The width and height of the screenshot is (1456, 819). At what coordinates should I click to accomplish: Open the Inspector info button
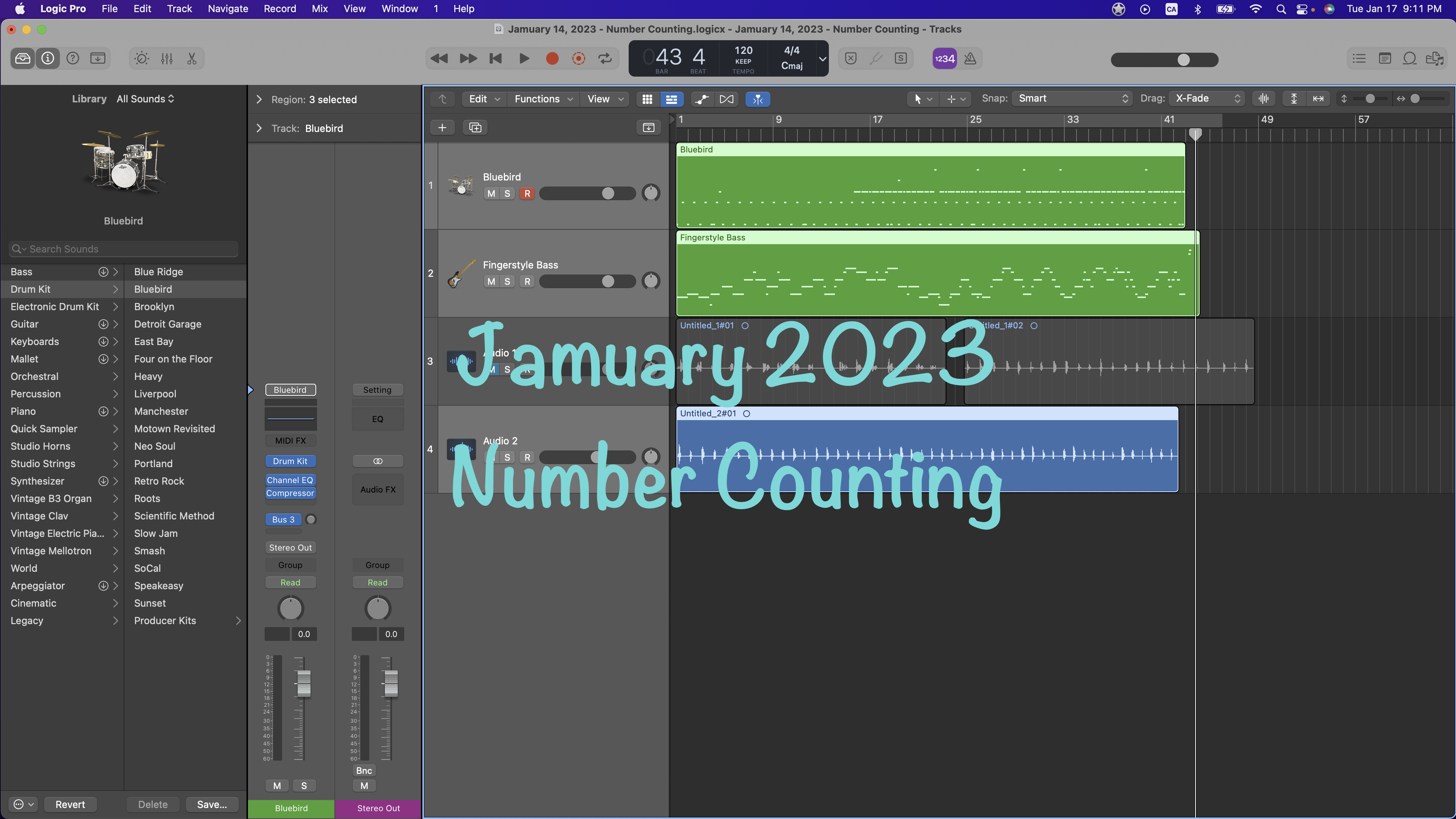click(47, 58)
